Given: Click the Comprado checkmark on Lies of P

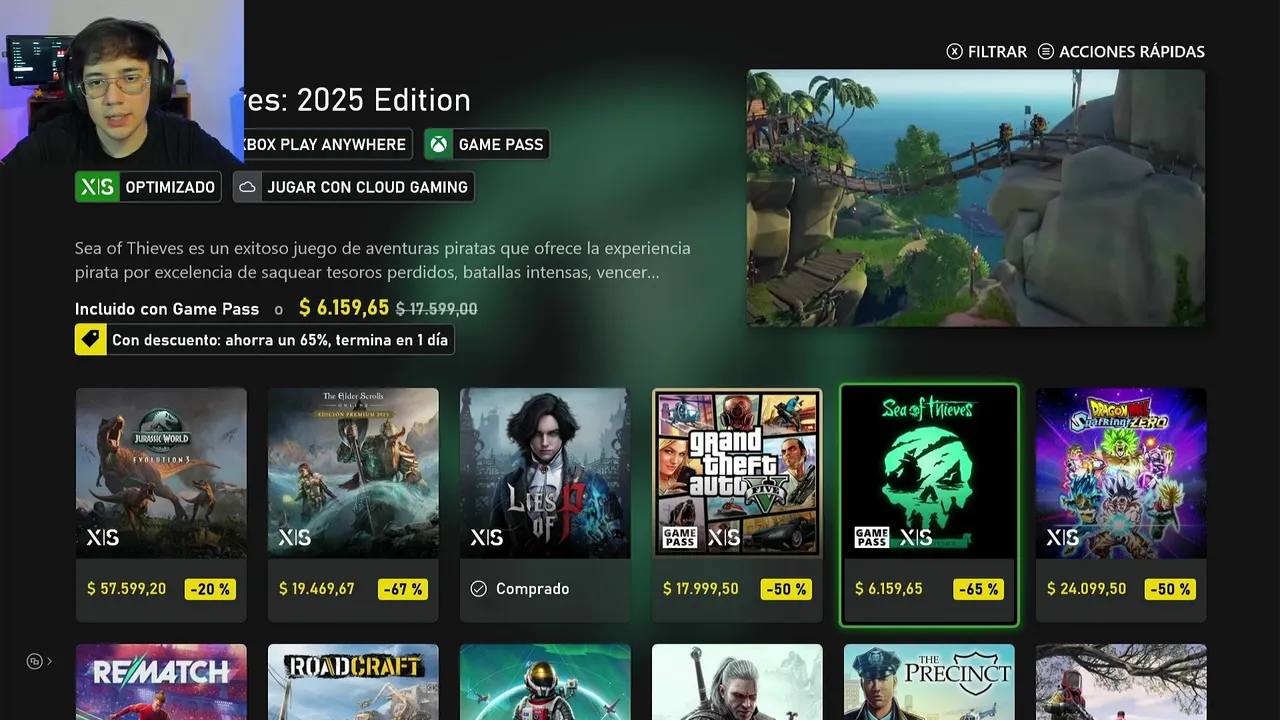Looking at the screenshot, I should point(479,589).
